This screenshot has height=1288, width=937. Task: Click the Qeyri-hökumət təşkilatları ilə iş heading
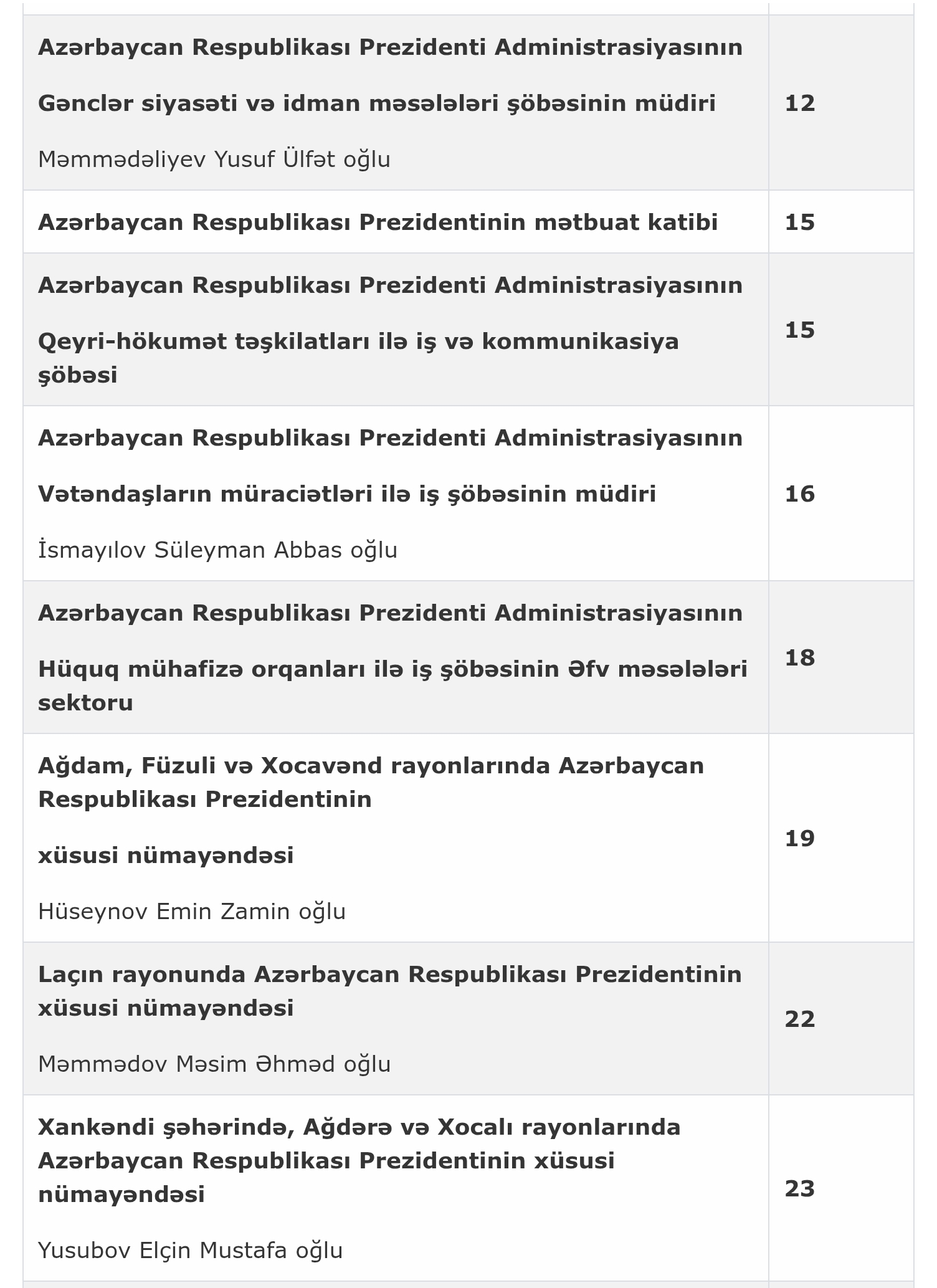coord(358,341)
